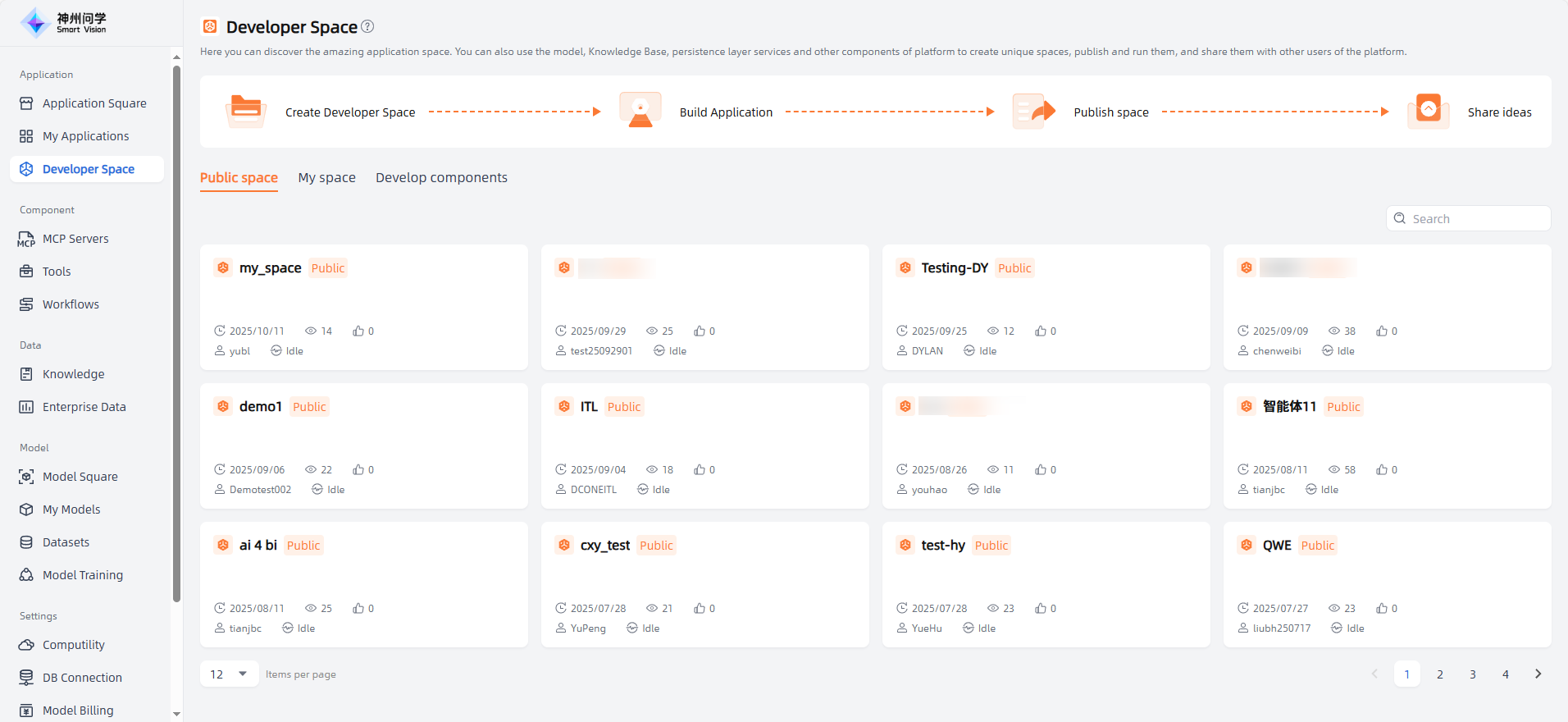Select Model Training in the sidebar
The width and height of the screenshot is (1568, 722).
coord(82,575)
